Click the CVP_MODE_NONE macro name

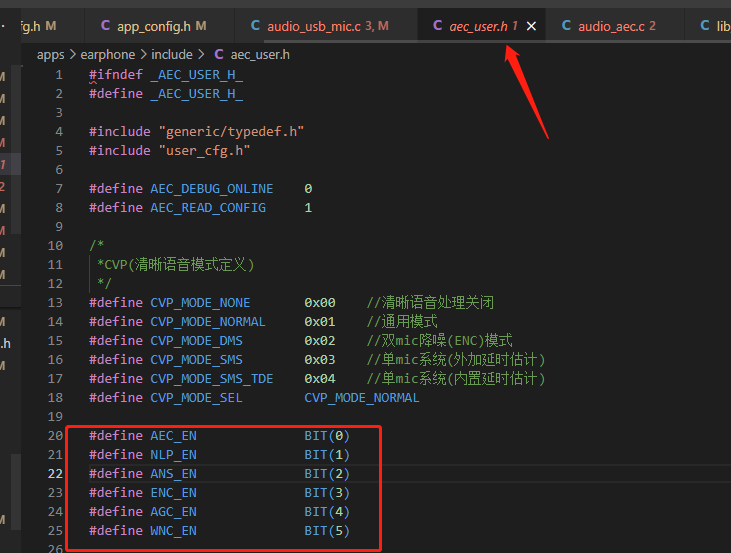pyautogui.click(x=200, y=303)
